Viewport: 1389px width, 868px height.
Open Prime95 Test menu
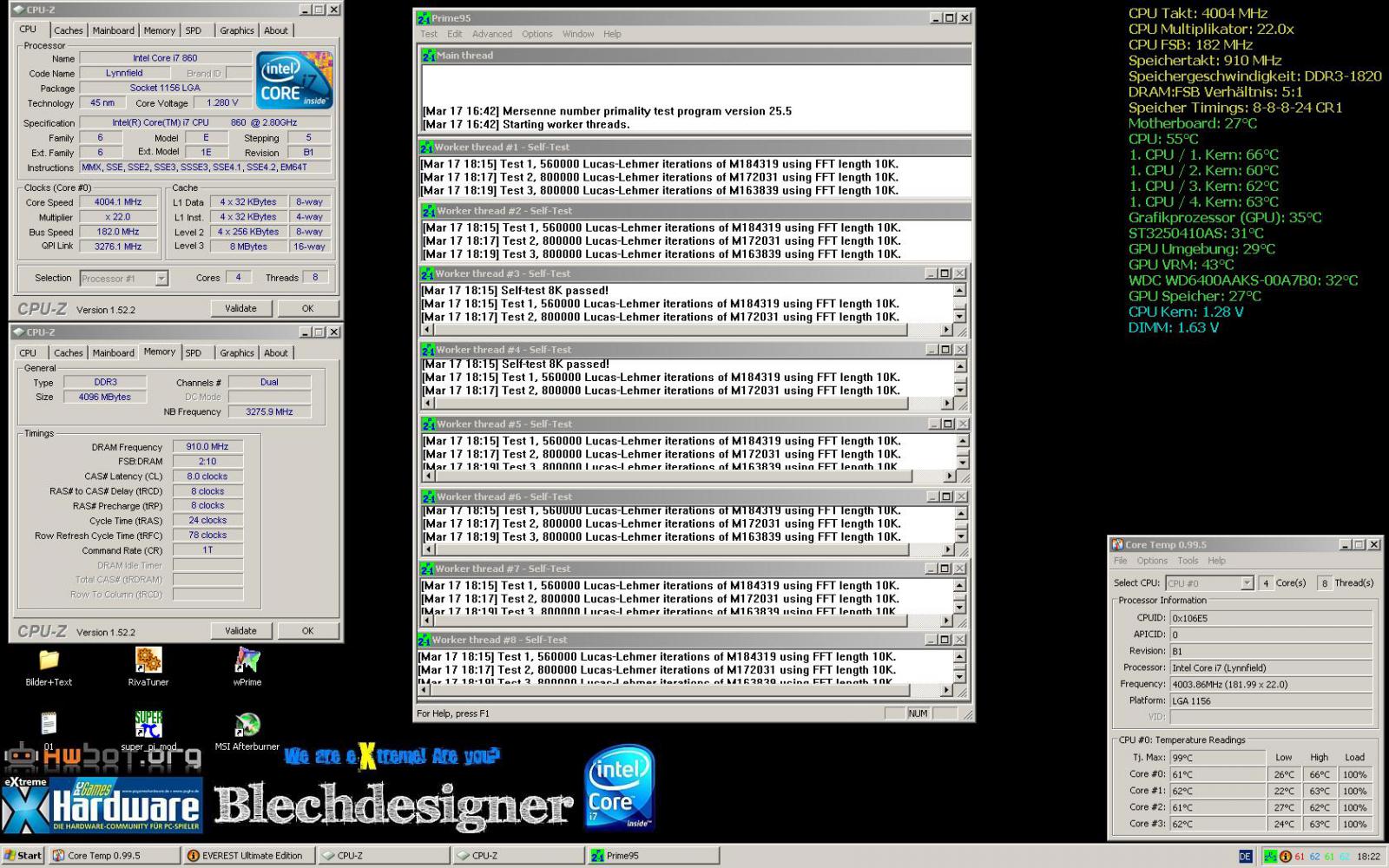click(429, 34)
